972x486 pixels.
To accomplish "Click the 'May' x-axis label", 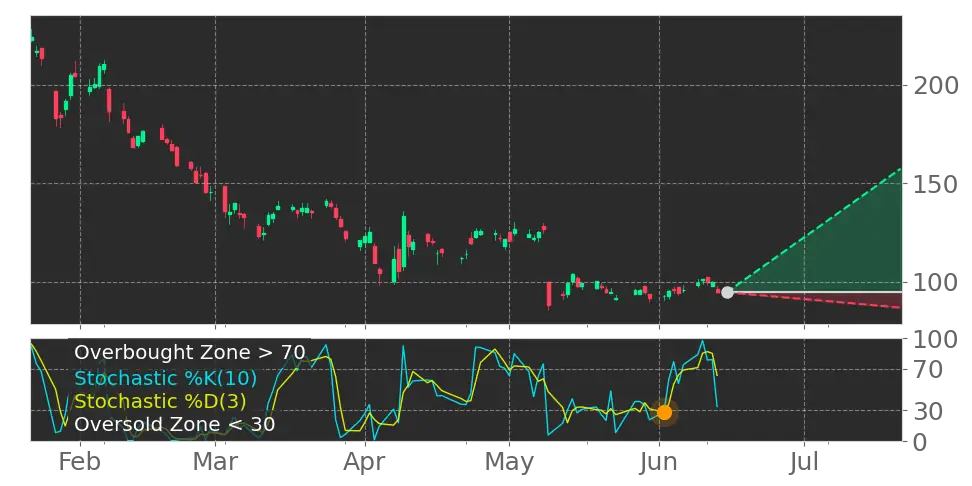I will coord(509,462).
